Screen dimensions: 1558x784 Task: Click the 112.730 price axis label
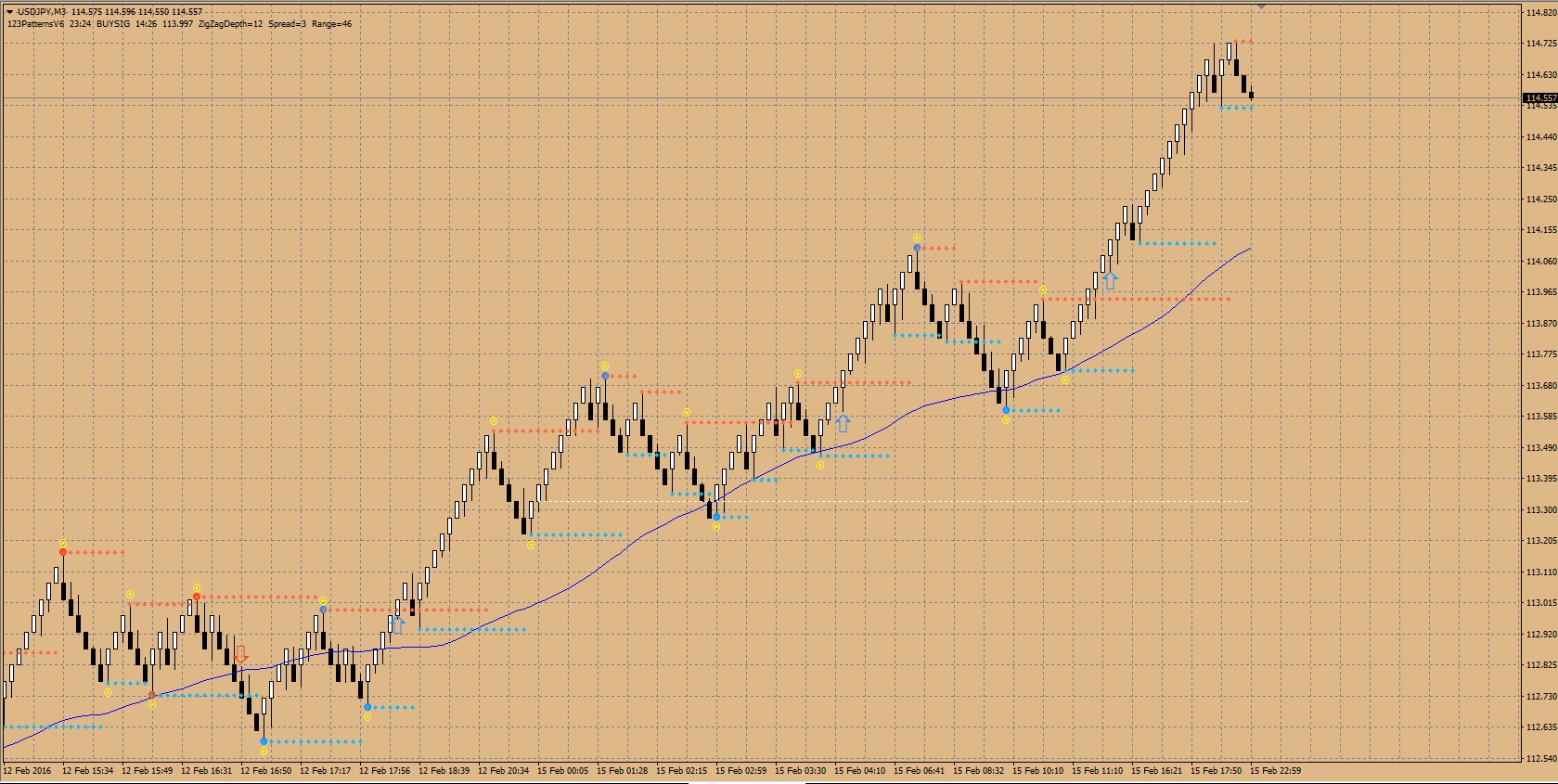click(x=1541, y=696)
